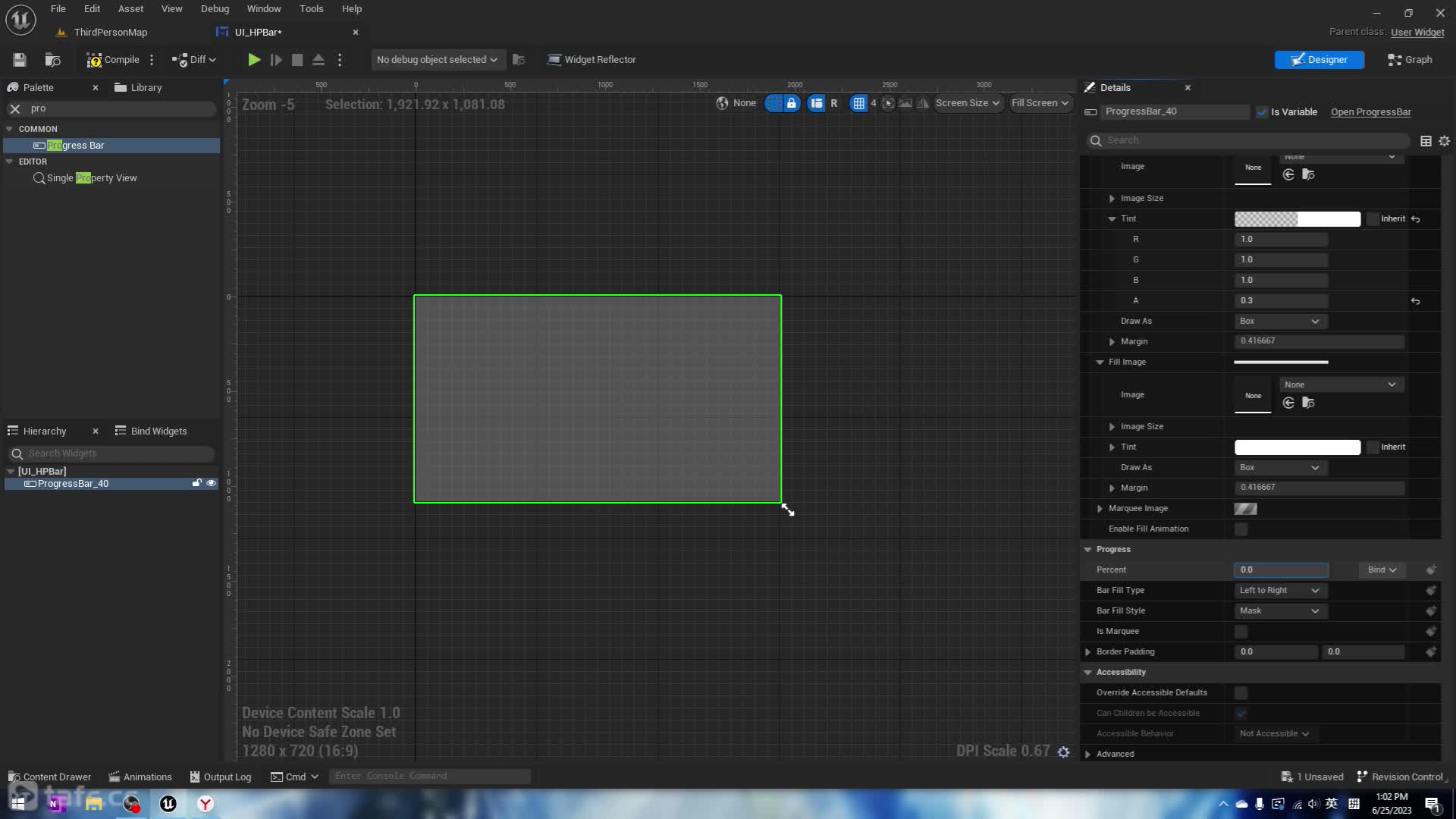Open the Window menu
Viewport: 1456px width, 819px height.
pyautogui.click(x=263, y=9)
